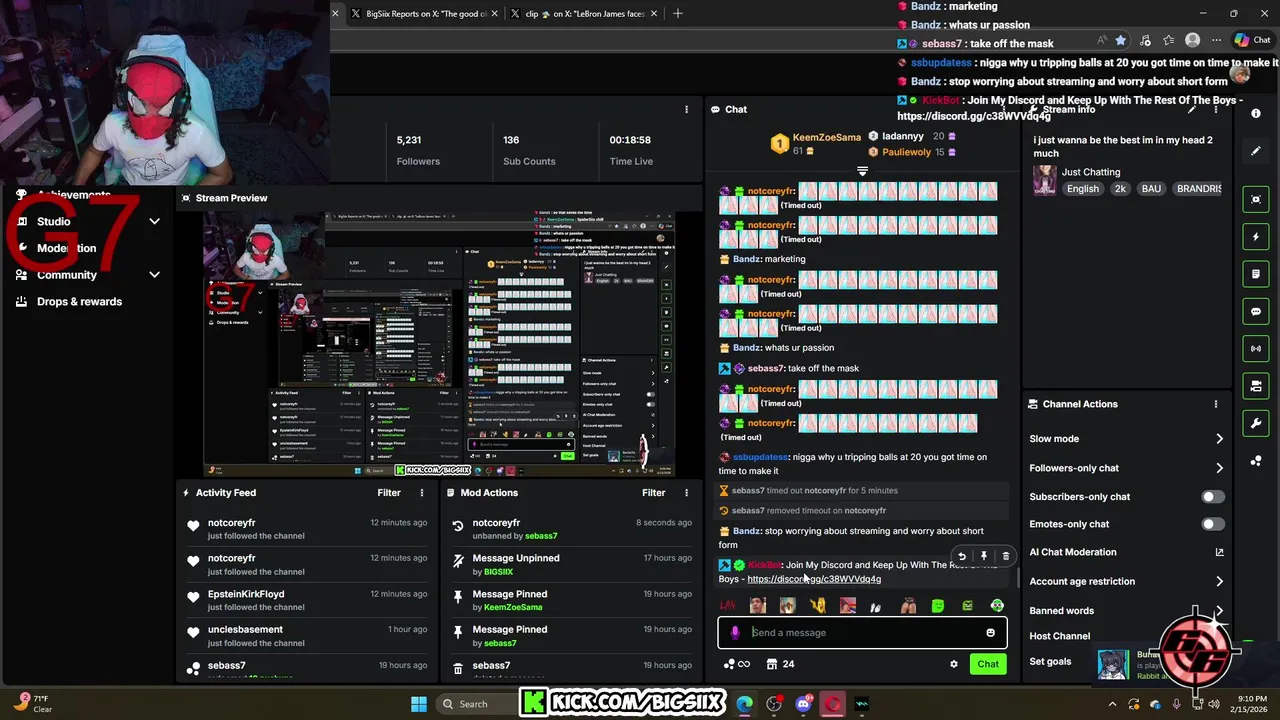Collapse the chat leaderboard arrow
The image size is (1280, 720).
(x=862, y=171)
